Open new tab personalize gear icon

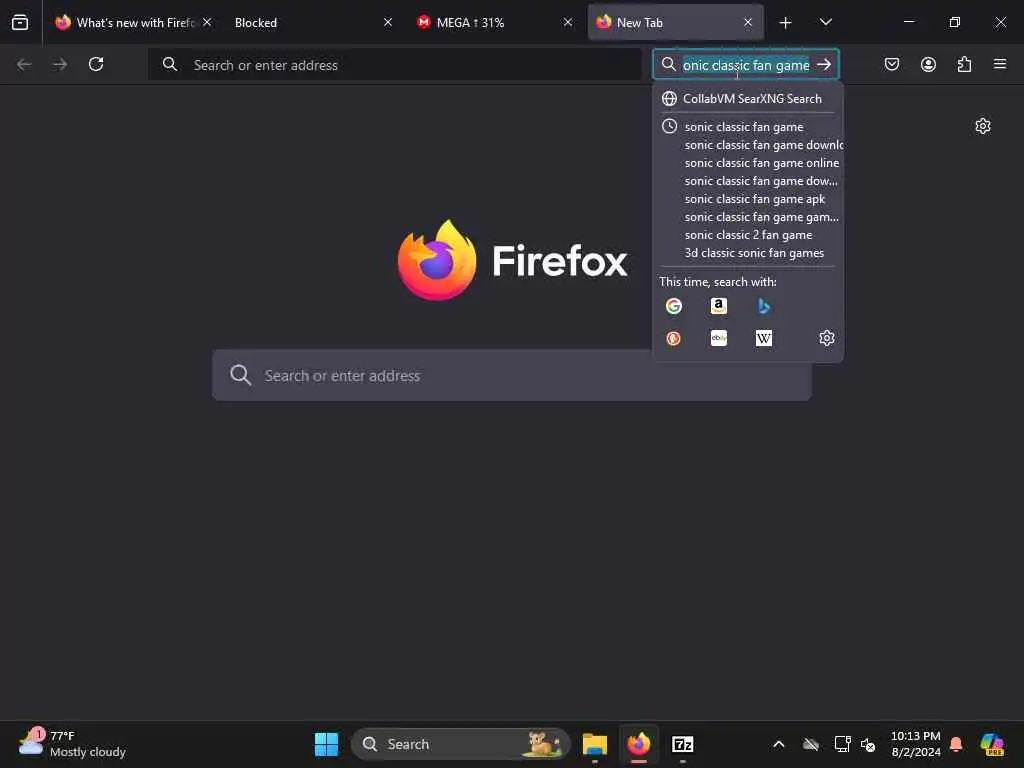[x=983, y=126]
